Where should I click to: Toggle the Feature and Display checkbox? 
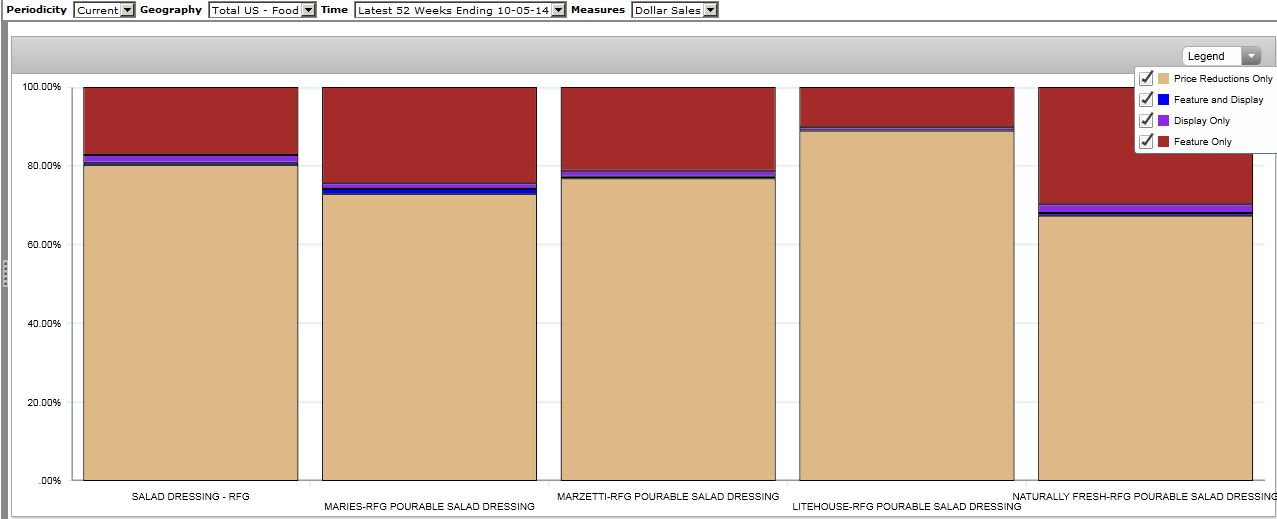click(1147, 99)
